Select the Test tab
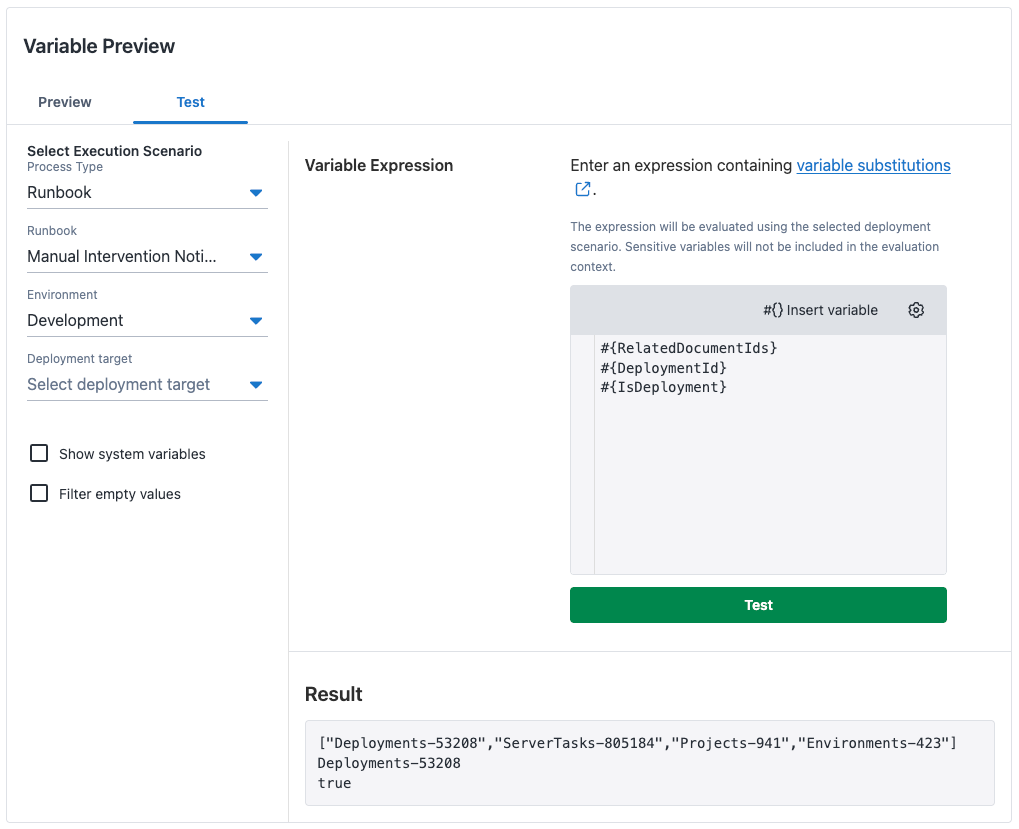This screenshot has height=829, width=1019. [x=190, y=102]
